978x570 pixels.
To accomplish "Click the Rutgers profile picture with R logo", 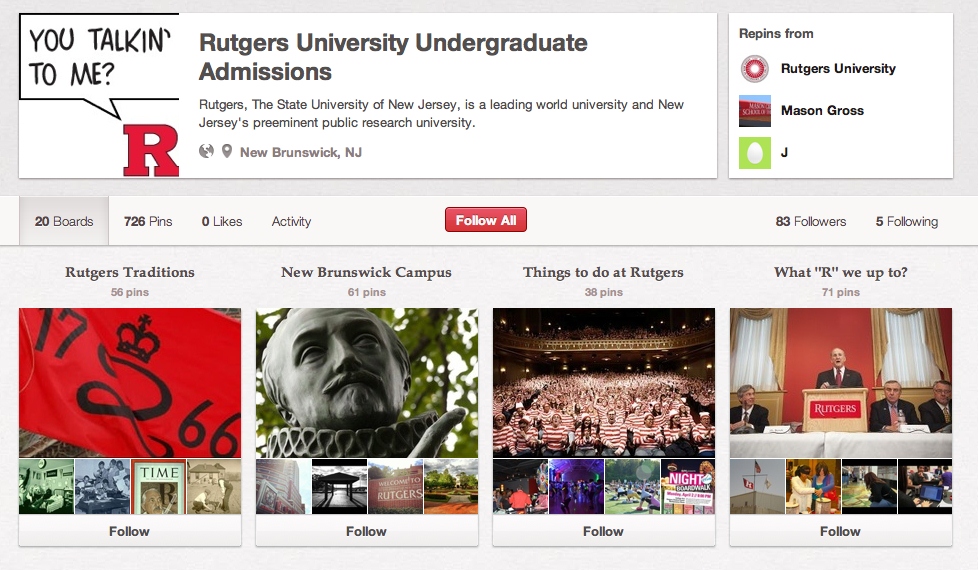I will 99,95.
